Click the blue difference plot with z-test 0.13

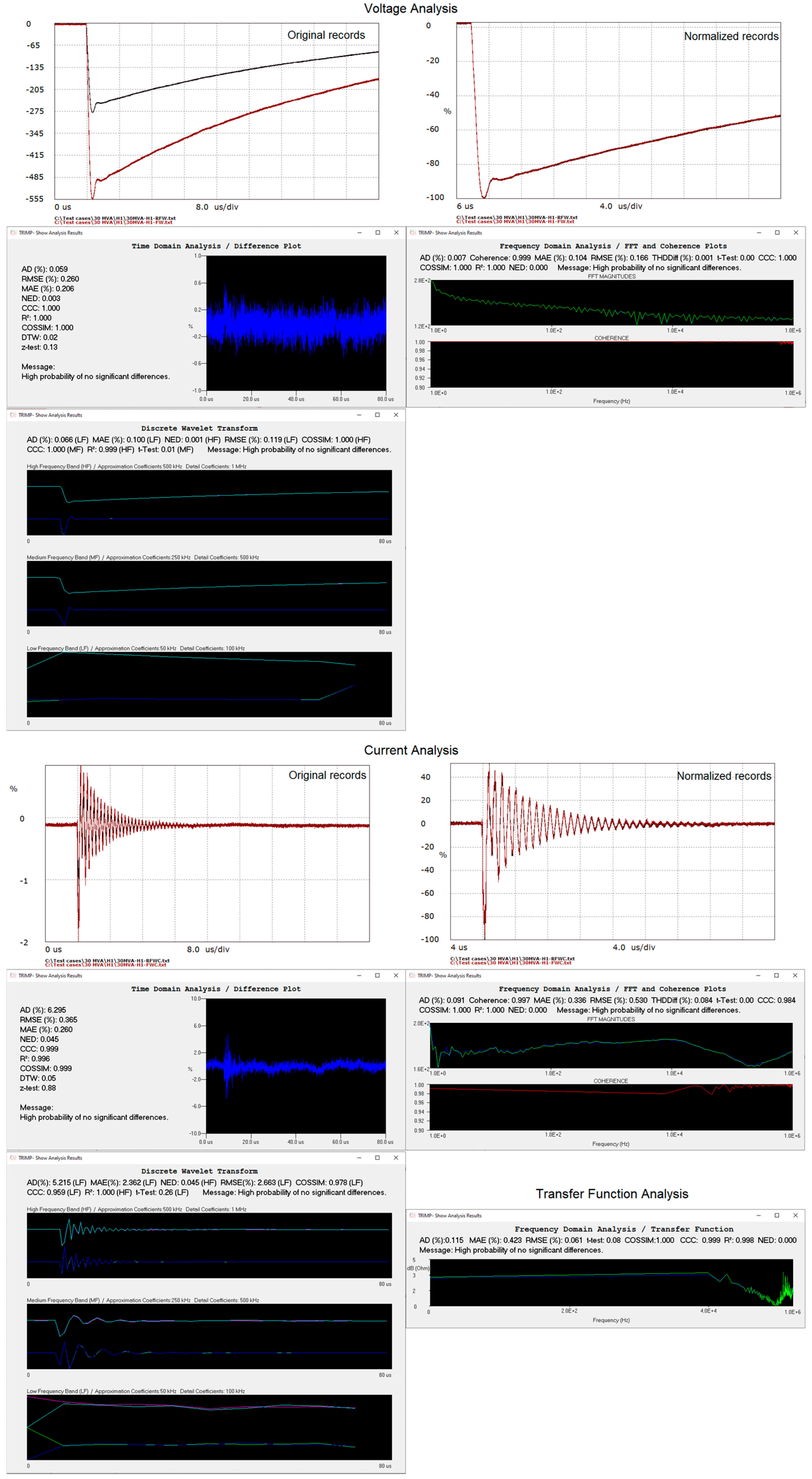(x=296, y=323)
